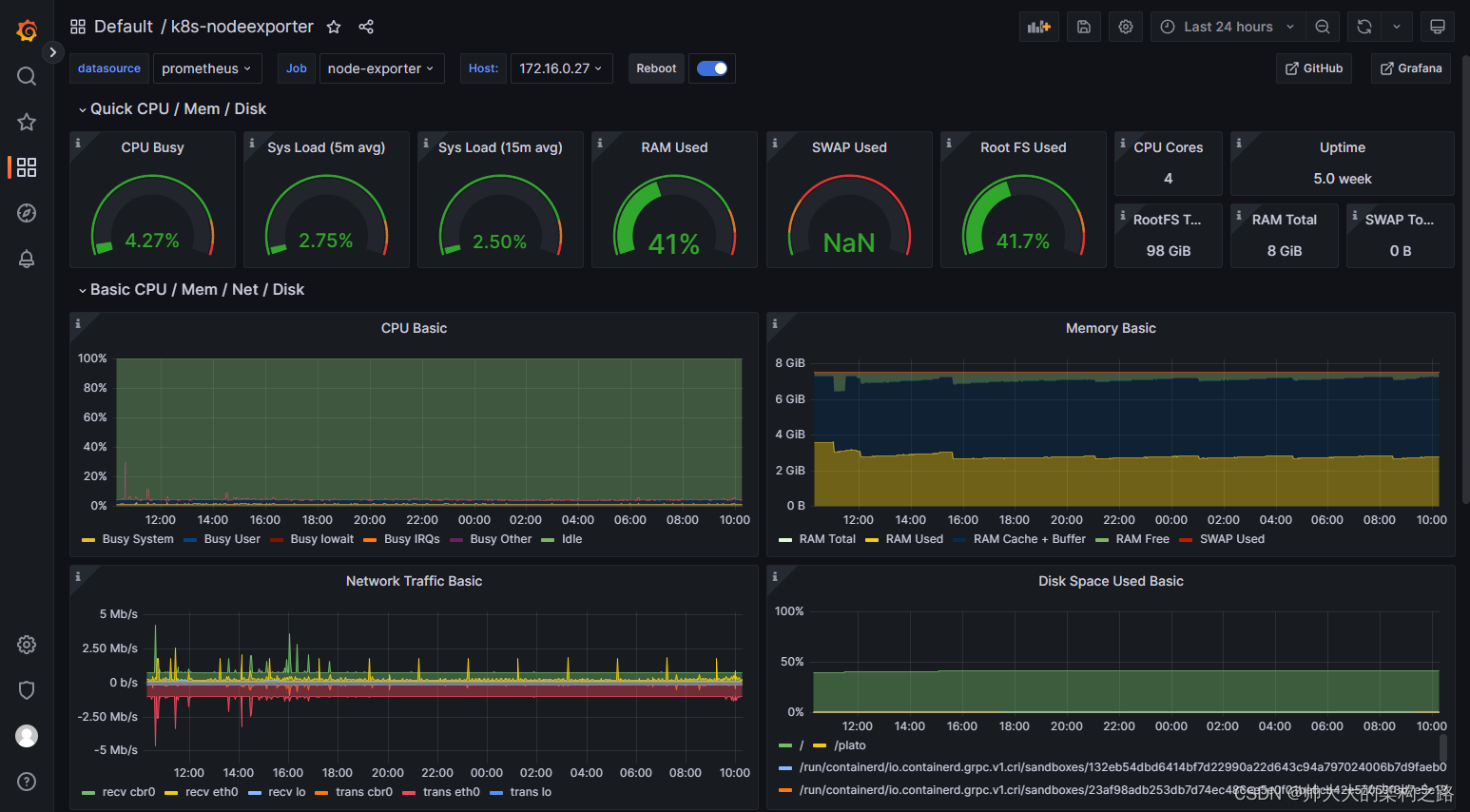Screen dimensions: 1470x812
Task: Switch to TV display mode icon
Action: [x=1438, y=27]
